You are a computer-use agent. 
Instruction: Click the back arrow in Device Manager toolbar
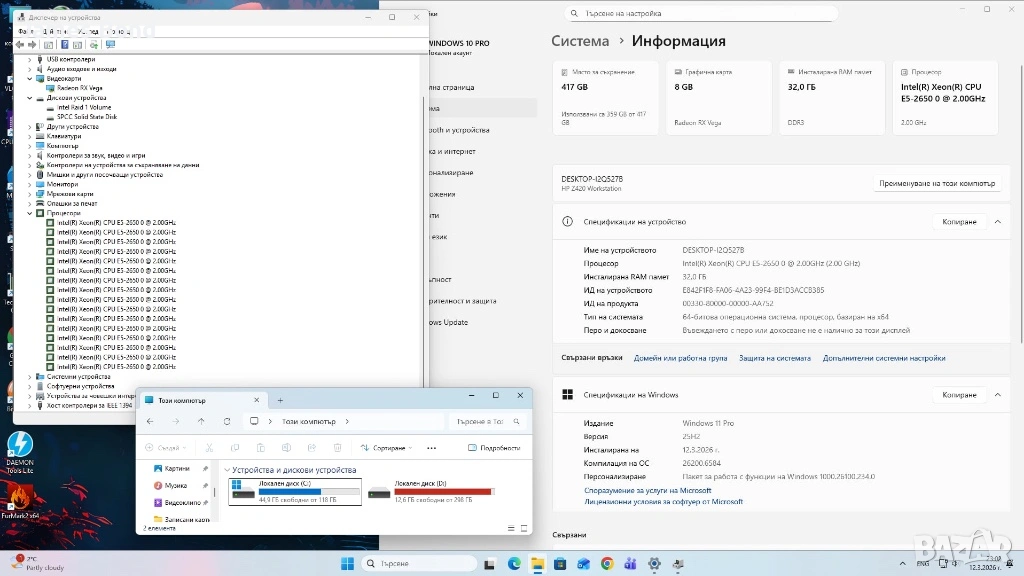pos(21,45)
